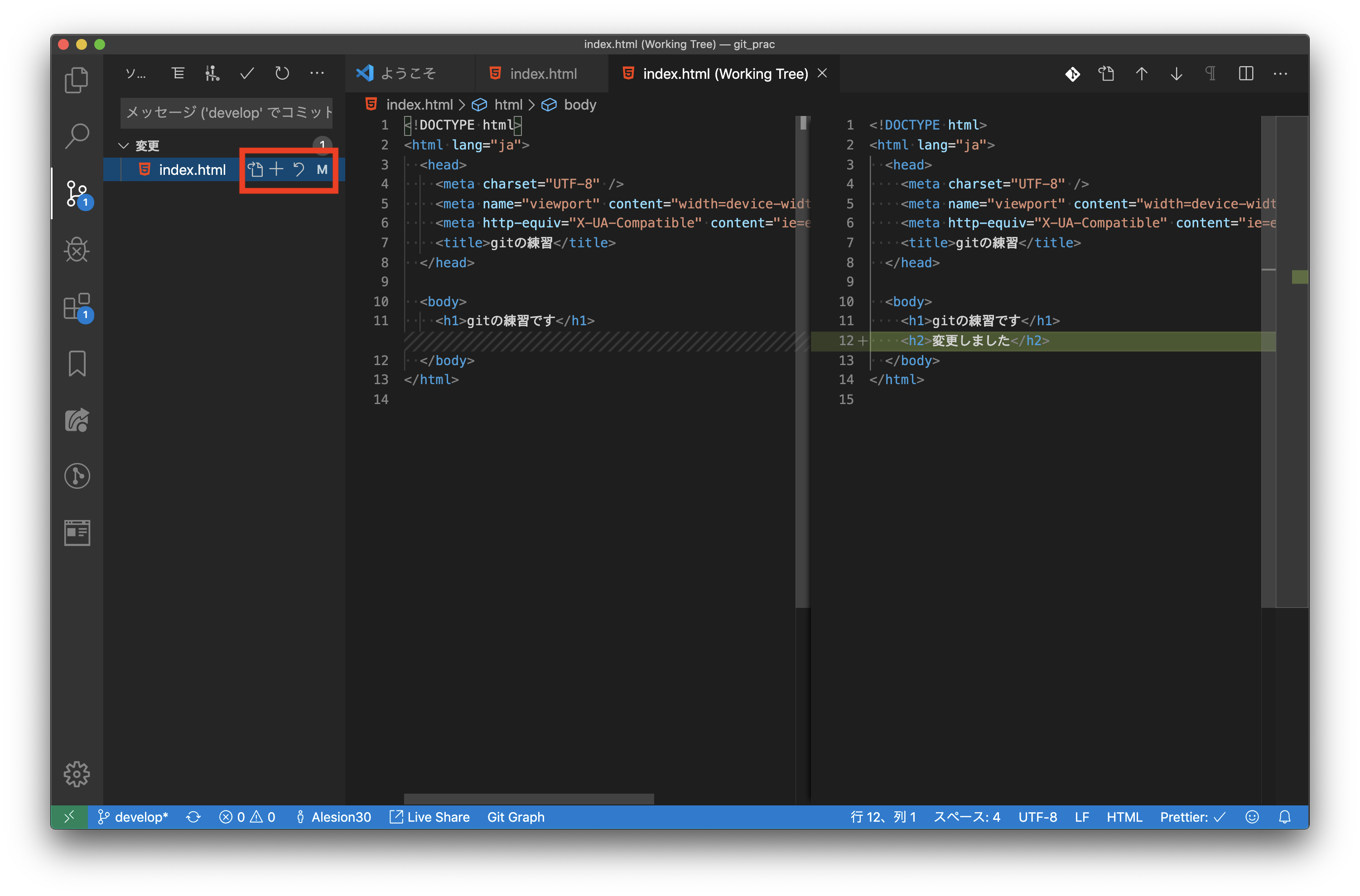Change line ending via LF
This screenshot has width=1360, height=896.
pyautogui.click(x=1082, y=817)
